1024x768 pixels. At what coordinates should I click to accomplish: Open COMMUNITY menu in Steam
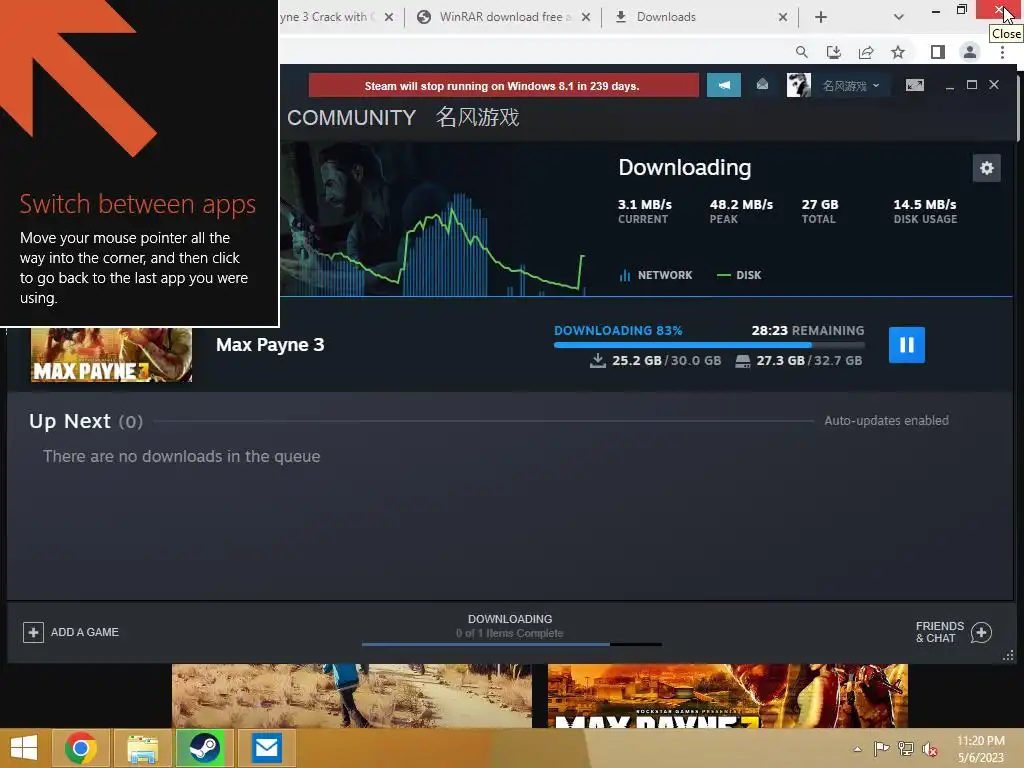(x=351, y=118)
